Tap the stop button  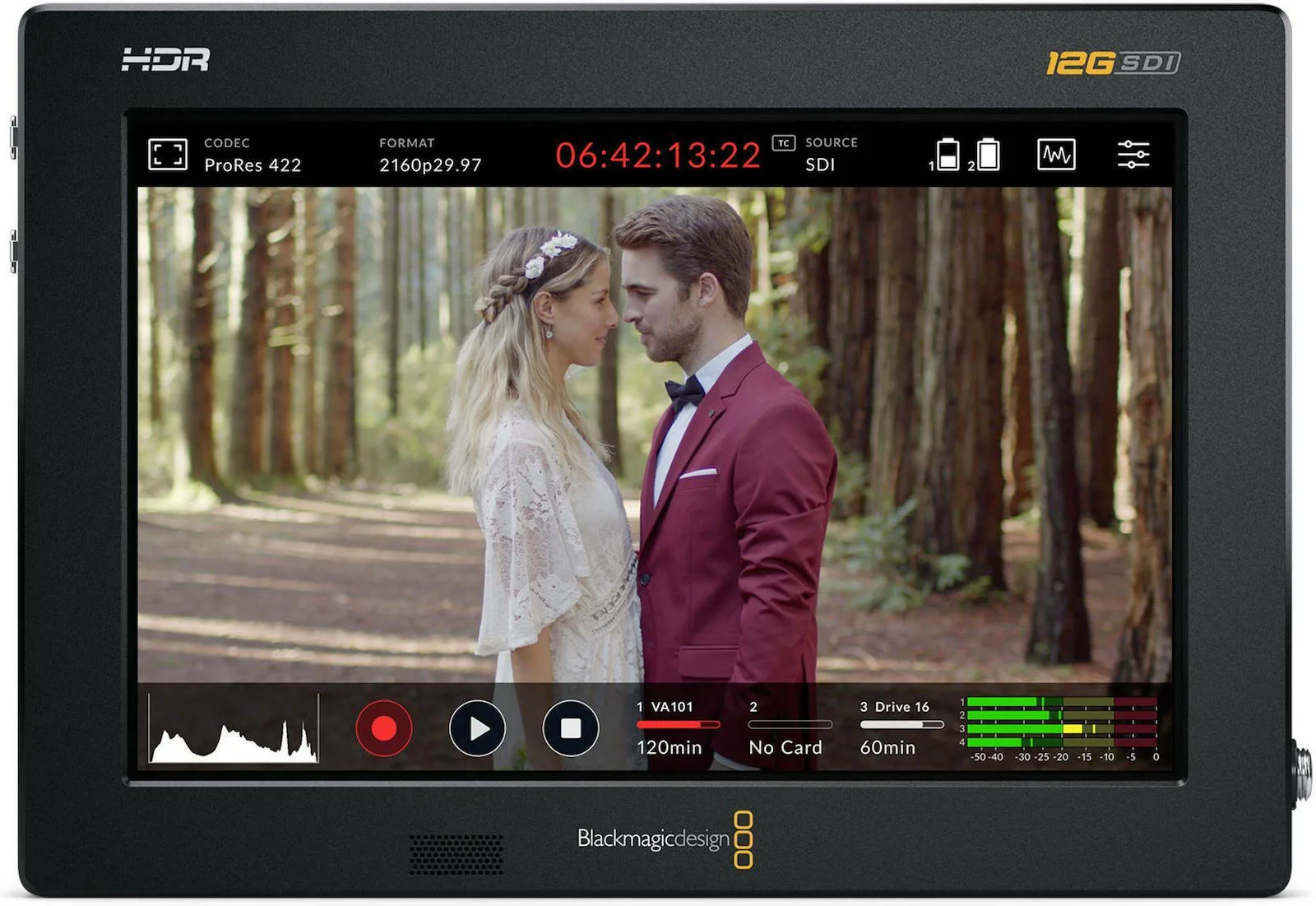[570, 728]
